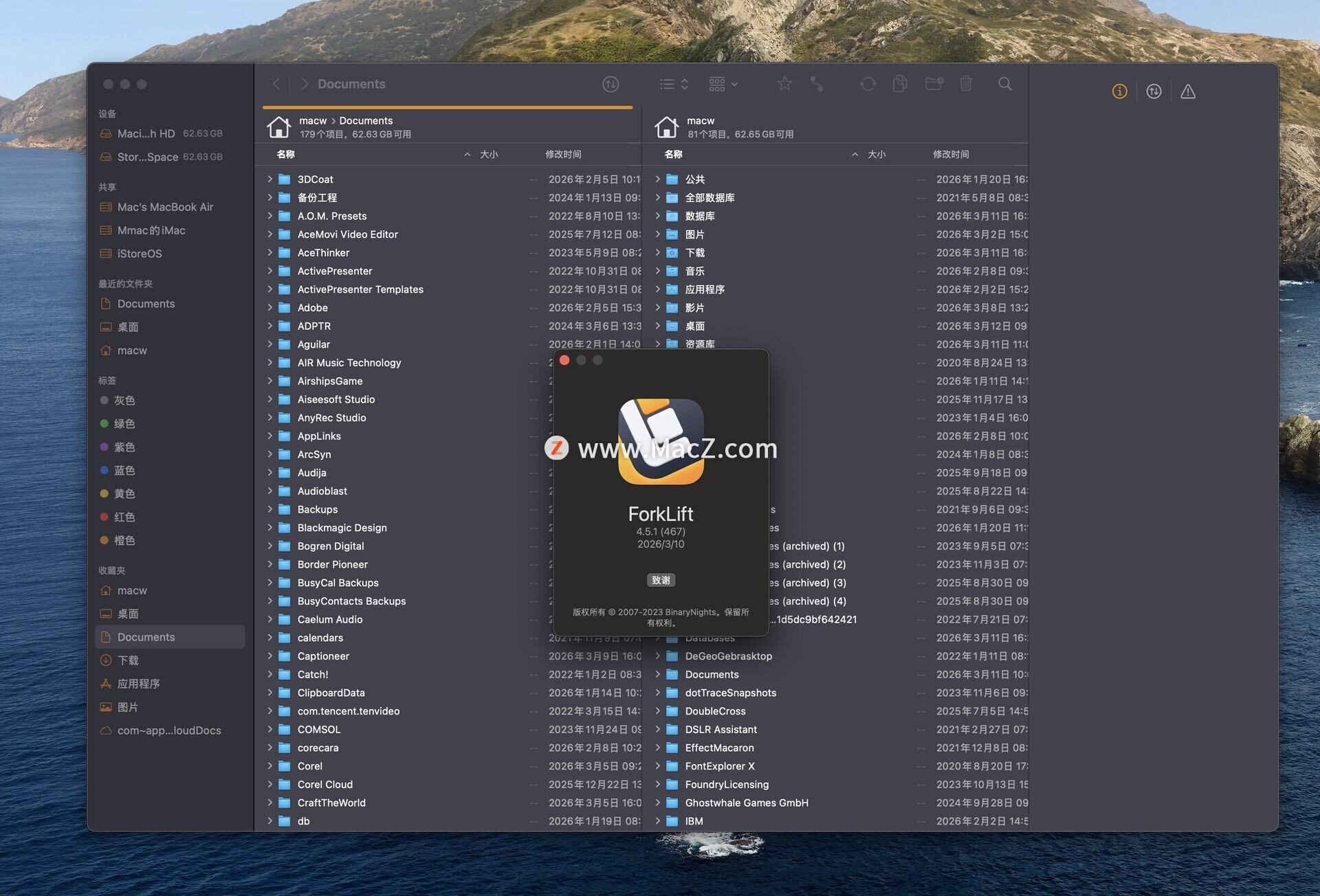Screen dimensions: 1320x896
Task: Click the search magnifier icon
Action: point(1005,84)
